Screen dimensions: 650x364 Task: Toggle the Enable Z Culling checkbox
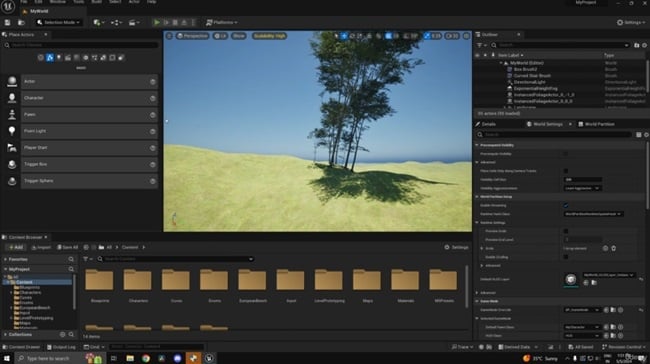[x=566, y=257]
